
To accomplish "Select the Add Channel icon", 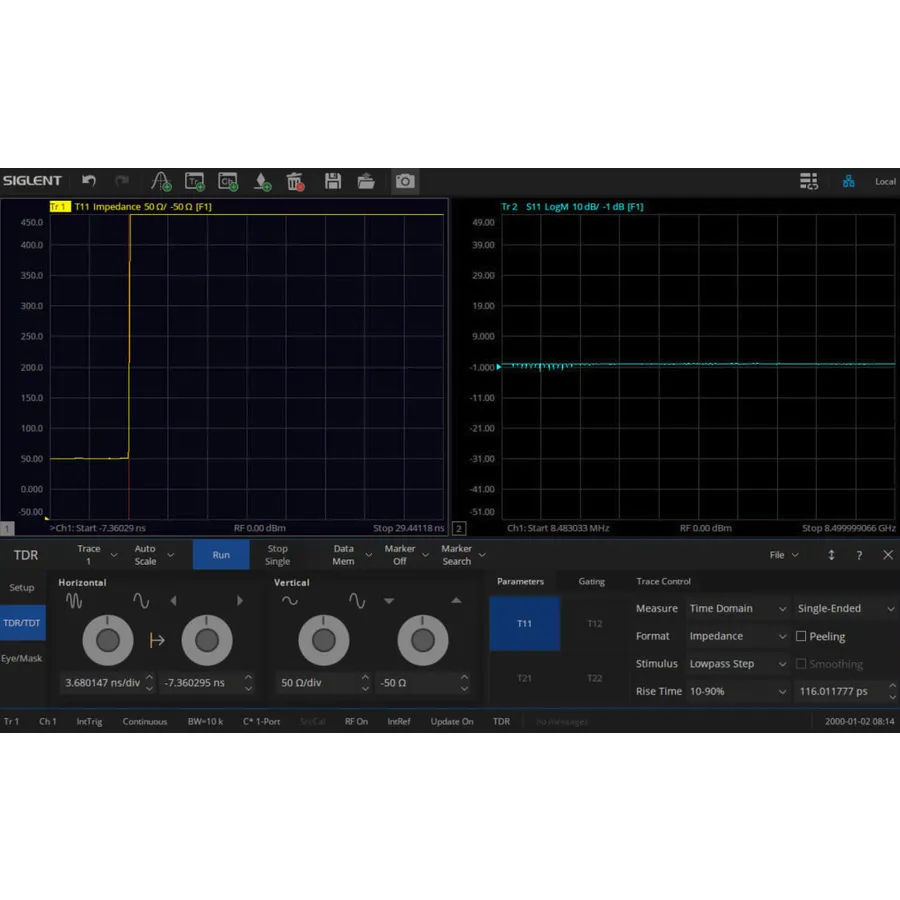I will coord(227,181).
